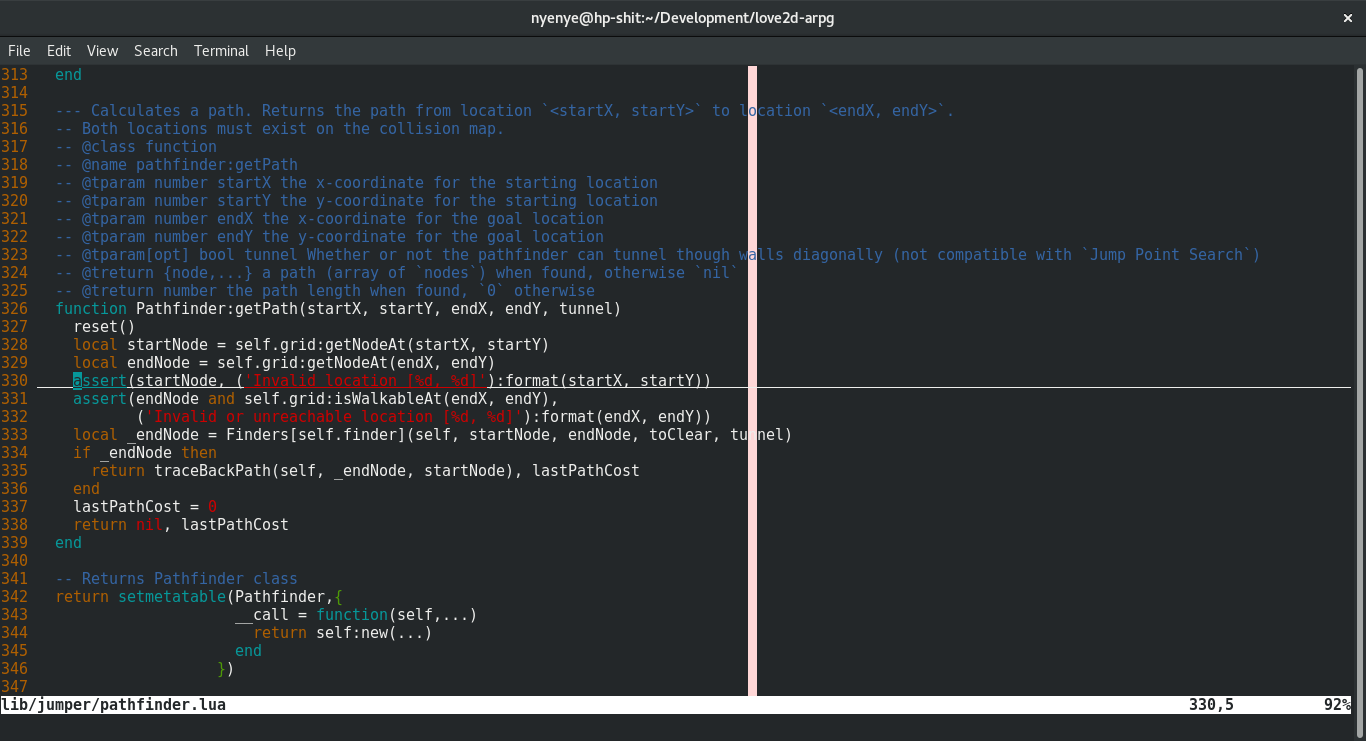Open the Edit menu
1366x741 pixels.
pyautogui.click(x=59, y=51)
